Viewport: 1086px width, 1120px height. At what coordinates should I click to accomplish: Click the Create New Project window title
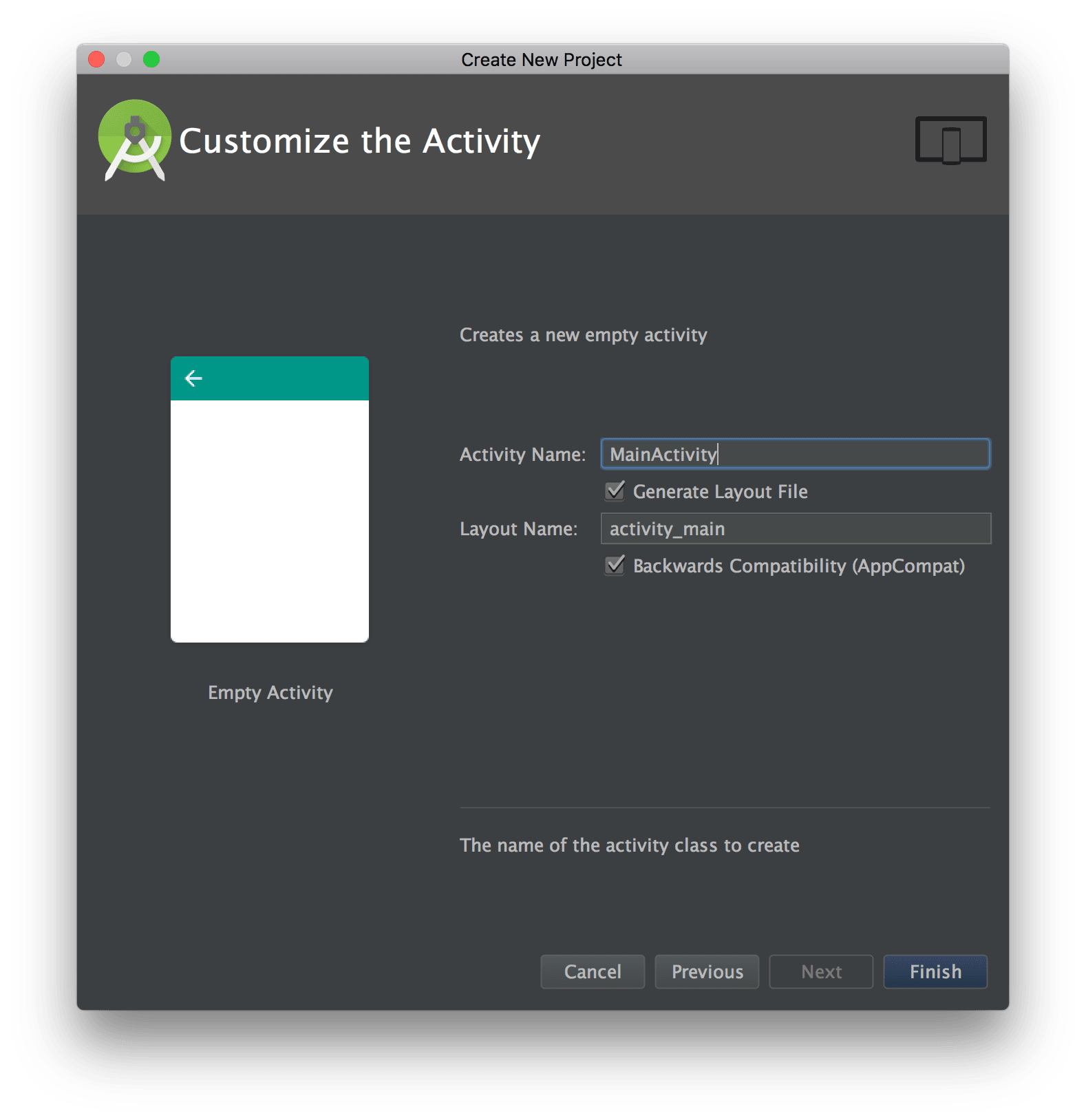click(542, 60)
